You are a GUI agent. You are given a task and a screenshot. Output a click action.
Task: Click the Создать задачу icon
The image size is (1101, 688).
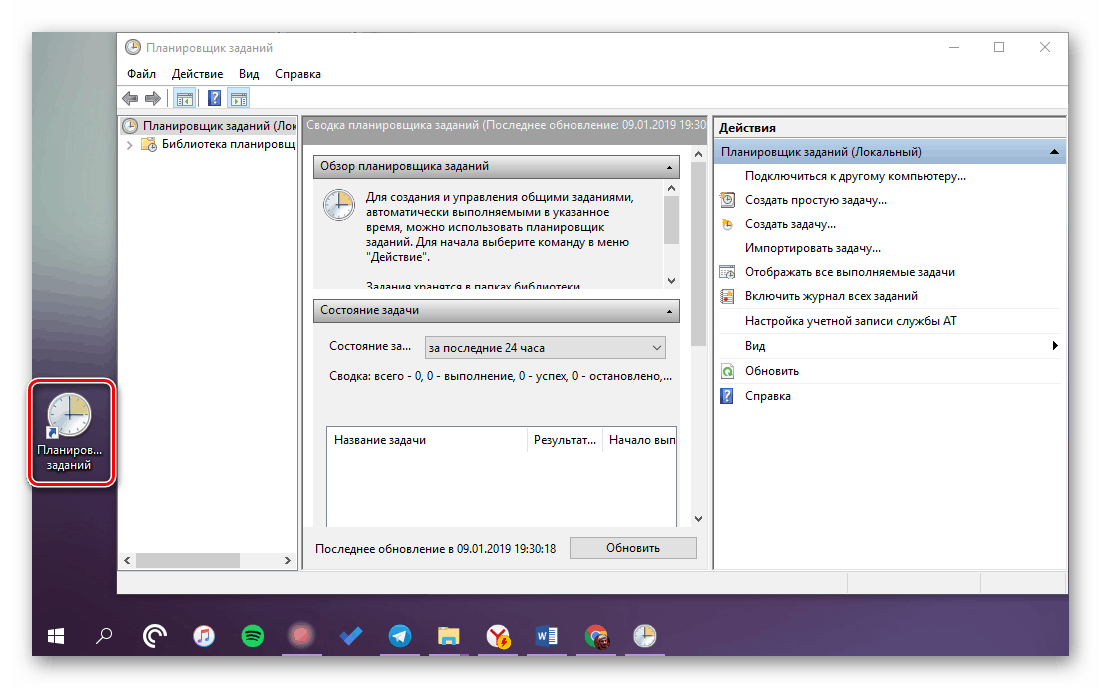coord(727,225)
